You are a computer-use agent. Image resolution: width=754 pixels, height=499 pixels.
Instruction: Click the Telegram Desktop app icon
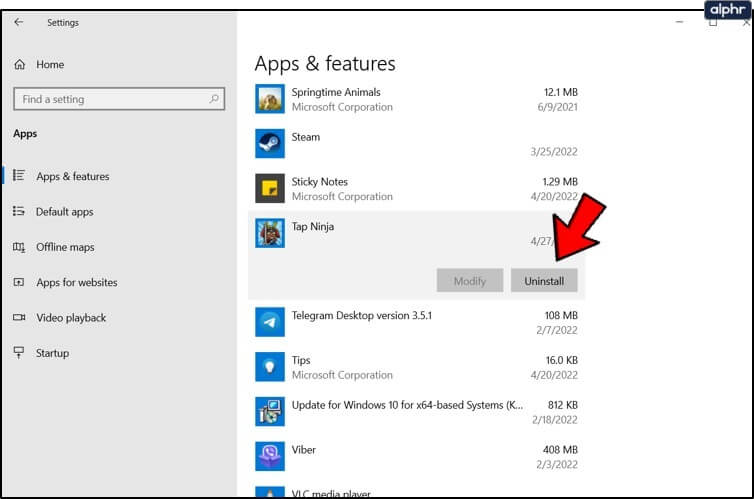pyautogui.click(x=270, y=322)
